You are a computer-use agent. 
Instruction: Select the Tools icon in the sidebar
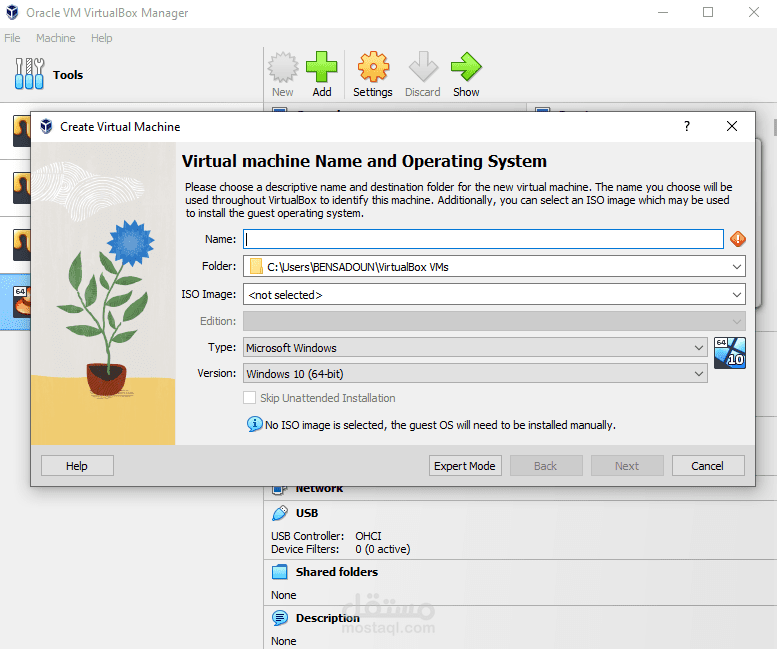pyautogui.click(x=29, y=74)
